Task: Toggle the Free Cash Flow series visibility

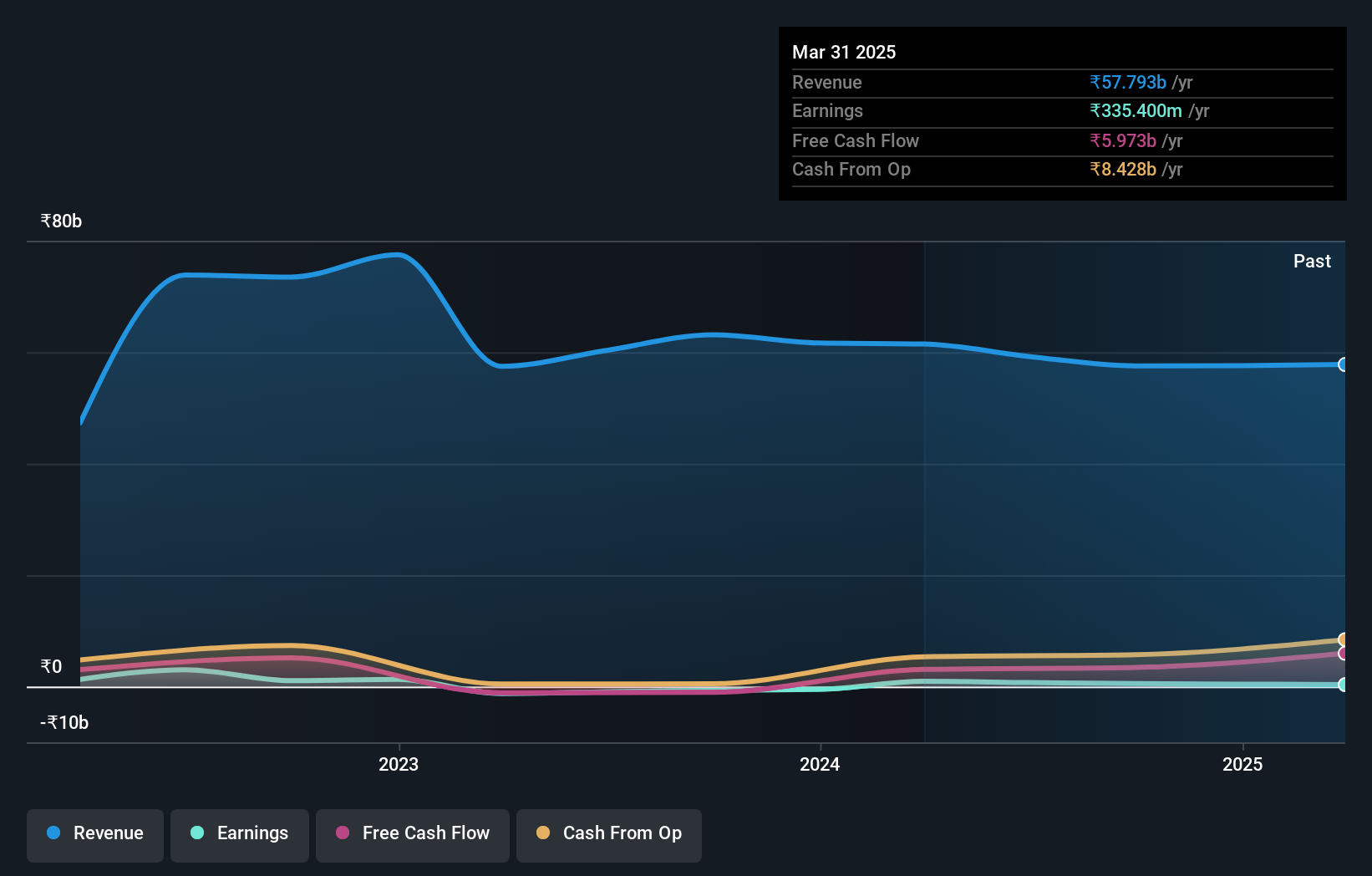Action: [412, 834]
